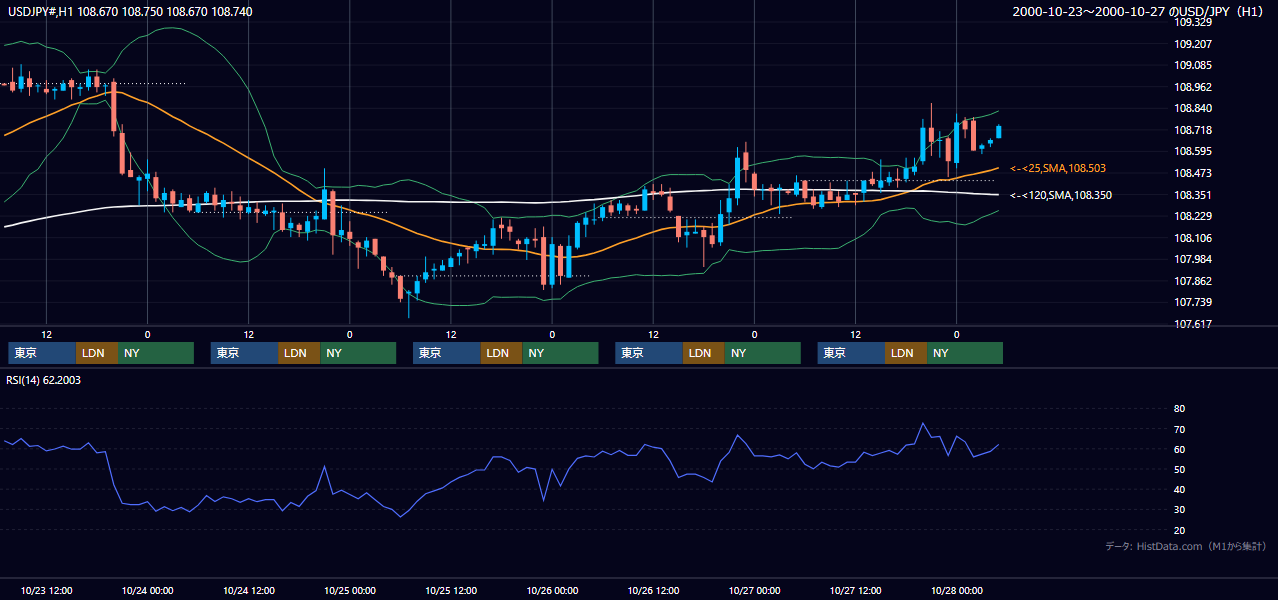
Task: Click the 10/23 12:00 date label
Action: pyautogui.click(x=46, y=590)
